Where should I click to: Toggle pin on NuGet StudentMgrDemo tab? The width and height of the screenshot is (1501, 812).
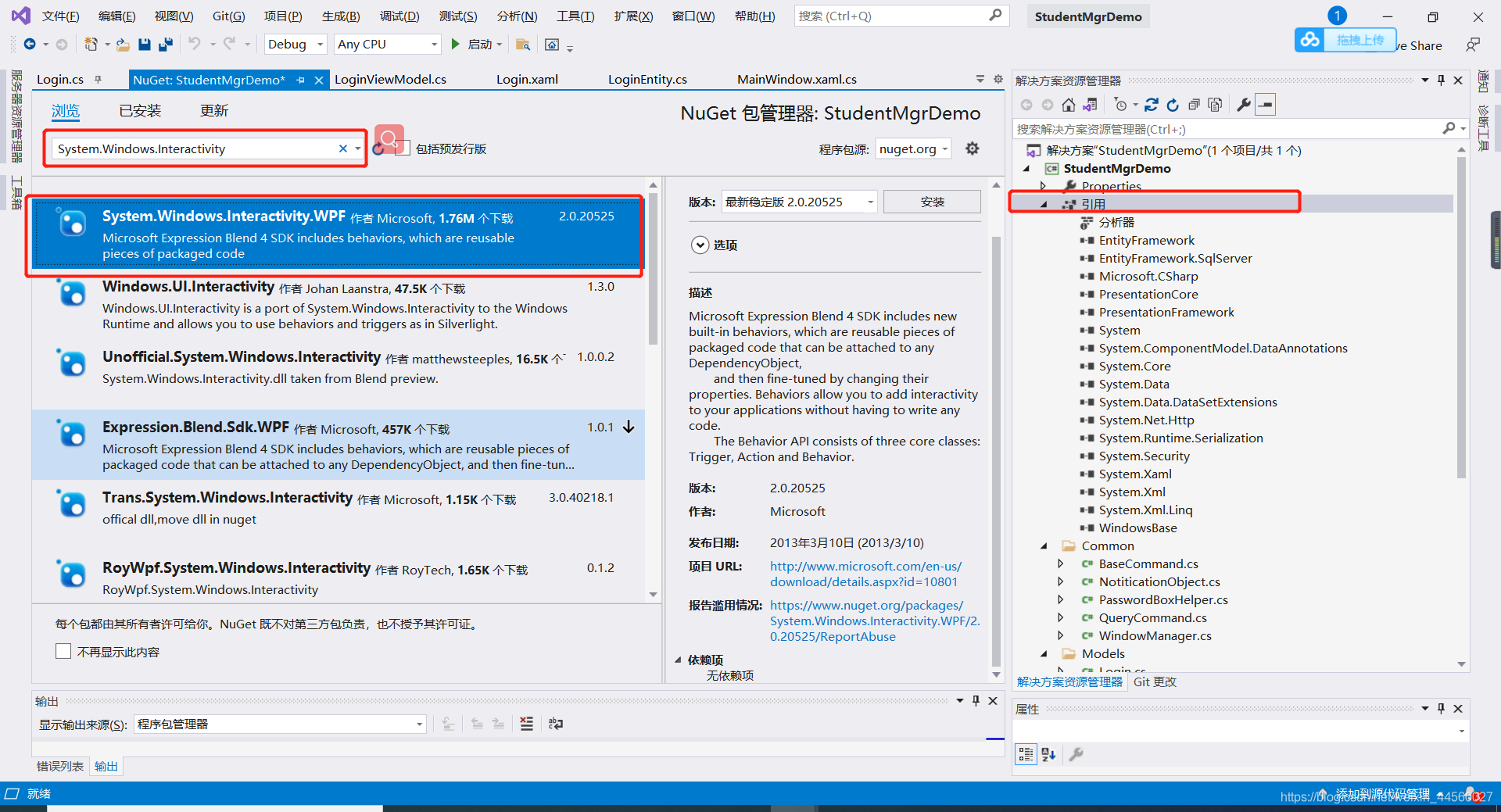(x=300, y=80)
